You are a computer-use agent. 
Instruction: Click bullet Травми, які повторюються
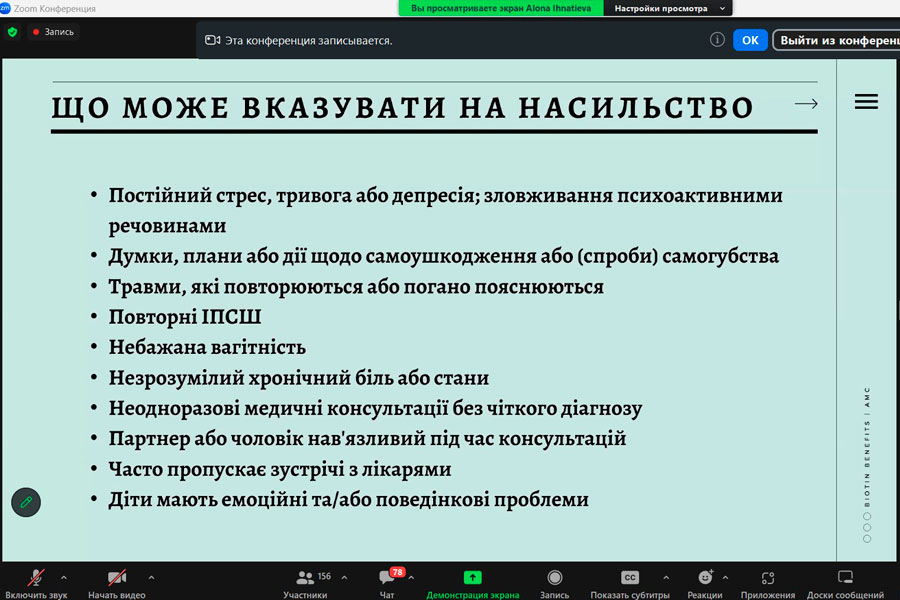[356, 287]
